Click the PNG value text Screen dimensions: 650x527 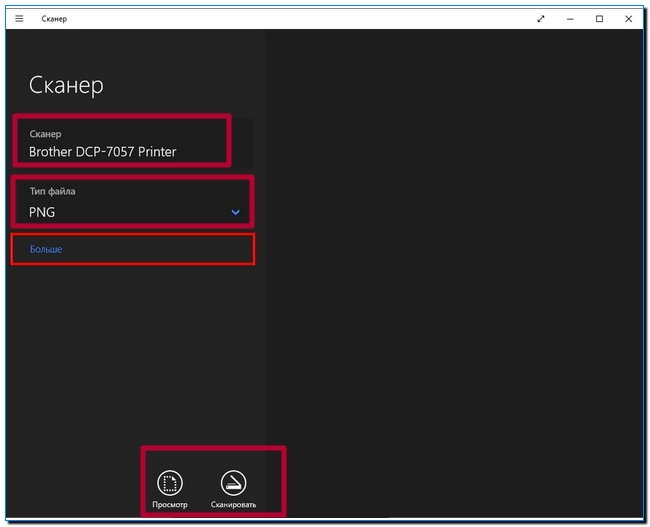41,212
